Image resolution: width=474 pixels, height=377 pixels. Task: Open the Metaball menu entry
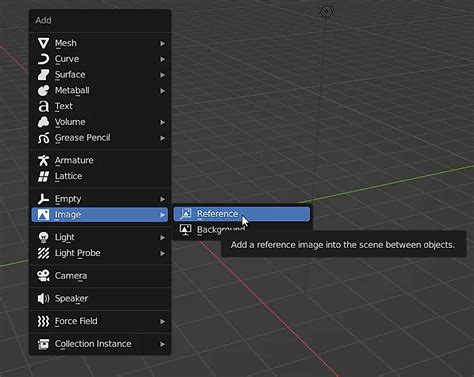click(x=100, y=90)
